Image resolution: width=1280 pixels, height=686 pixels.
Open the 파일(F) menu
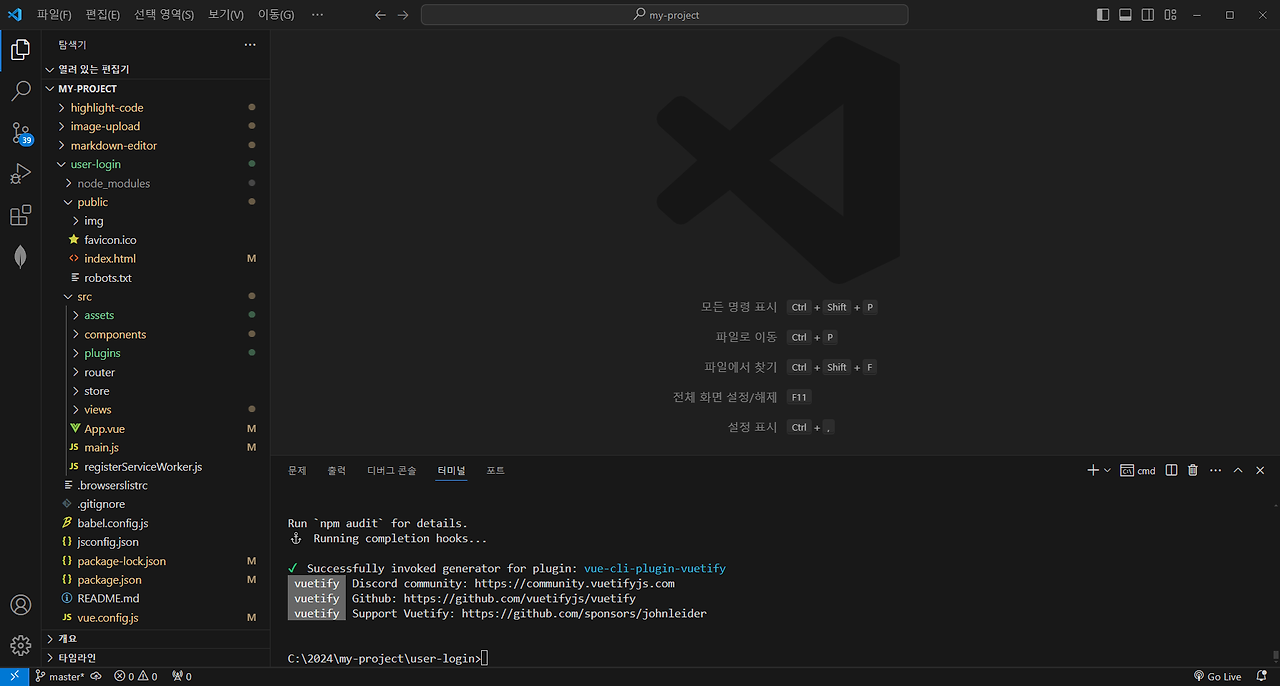54,15
